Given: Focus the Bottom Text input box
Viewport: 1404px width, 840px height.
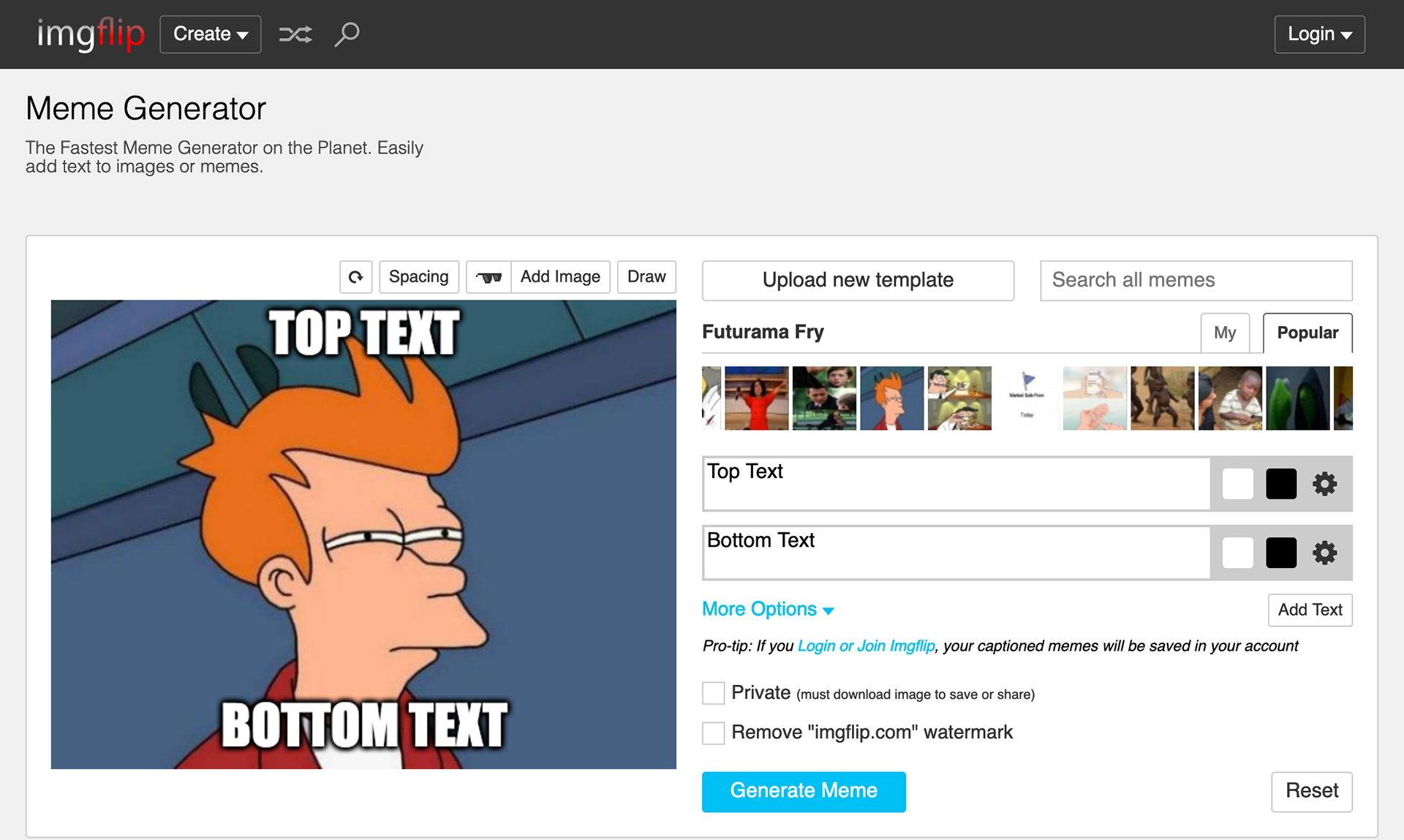Looking at the screenshot, I should 956,553.
